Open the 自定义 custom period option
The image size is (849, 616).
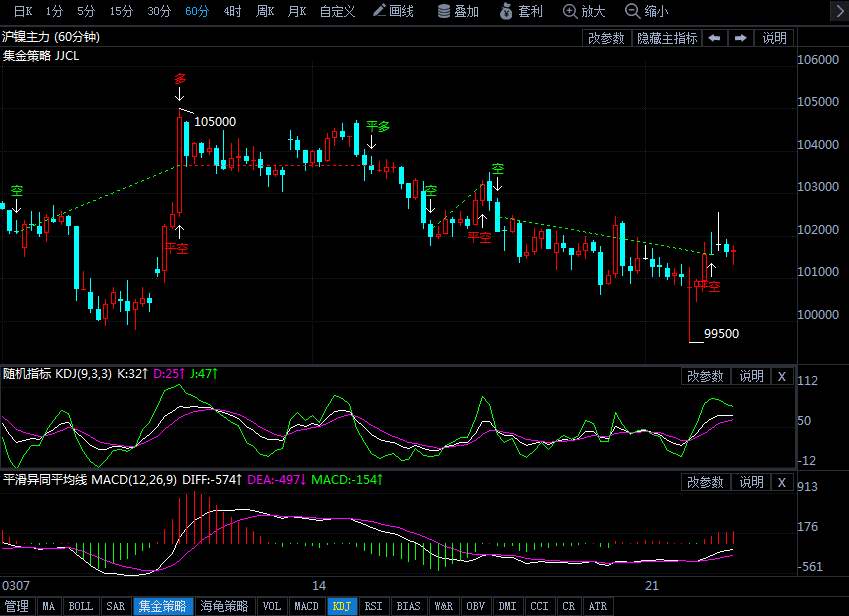(339, 12)
